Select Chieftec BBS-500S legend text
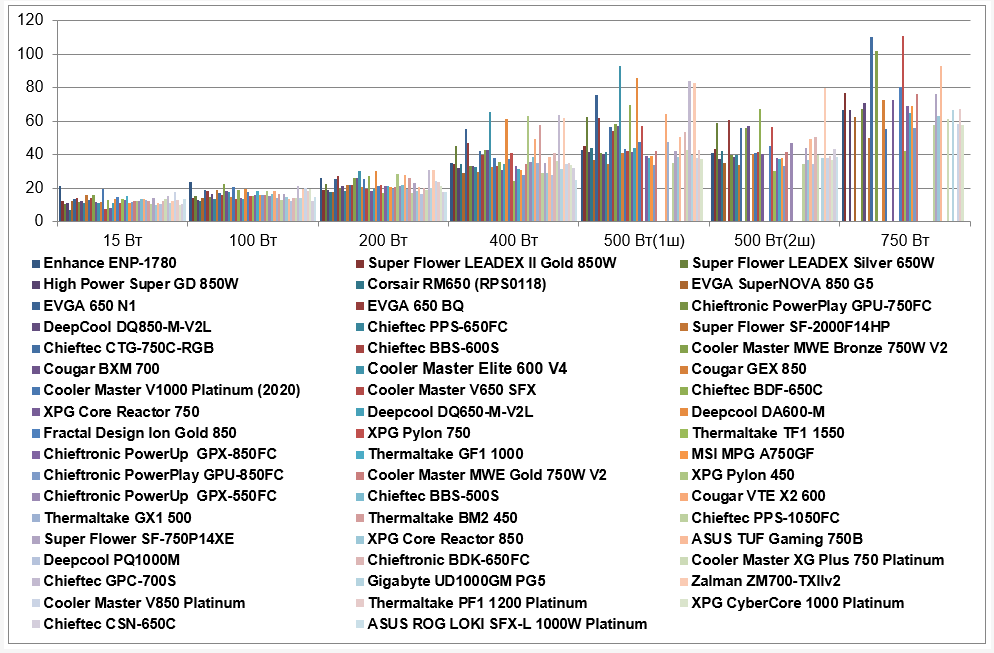The image size is (994, 653). point(434,496)
